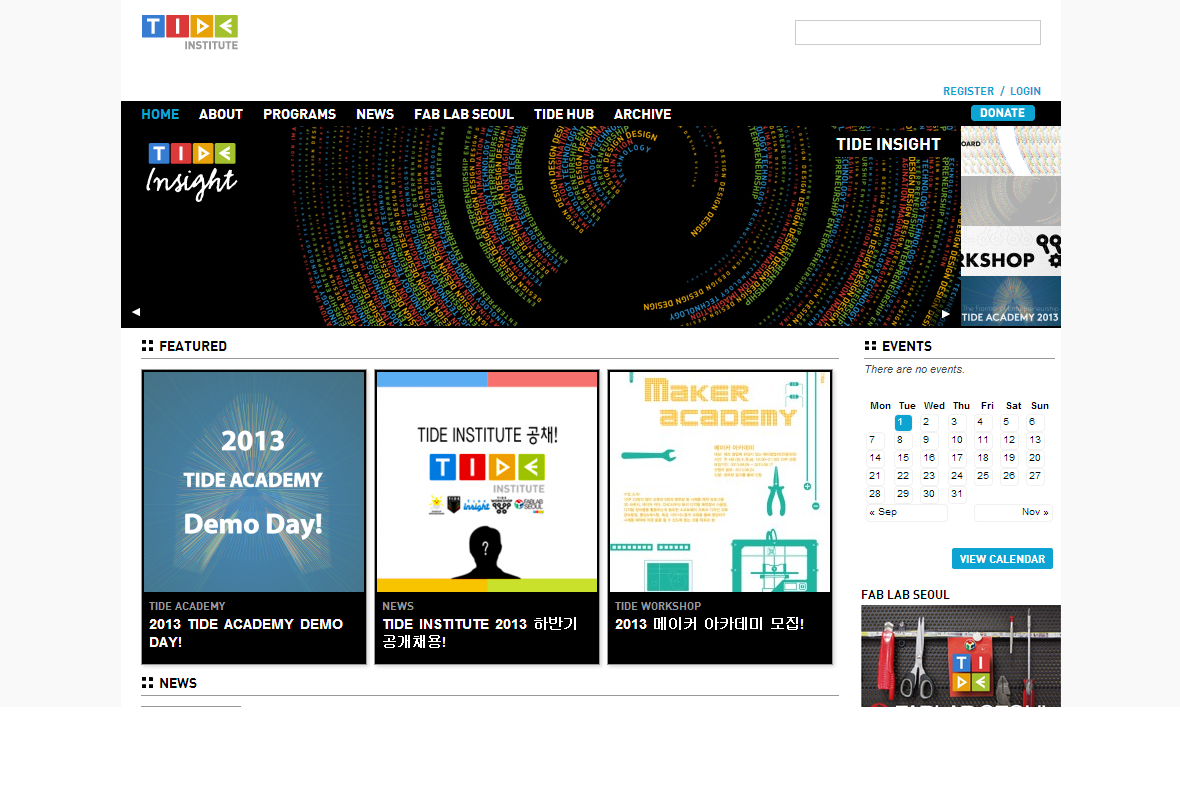Click the VIEW CALENDAR button
The height and width of the screenshot is (787, 1180).
pyautogui.click(x=1002, y=559)
